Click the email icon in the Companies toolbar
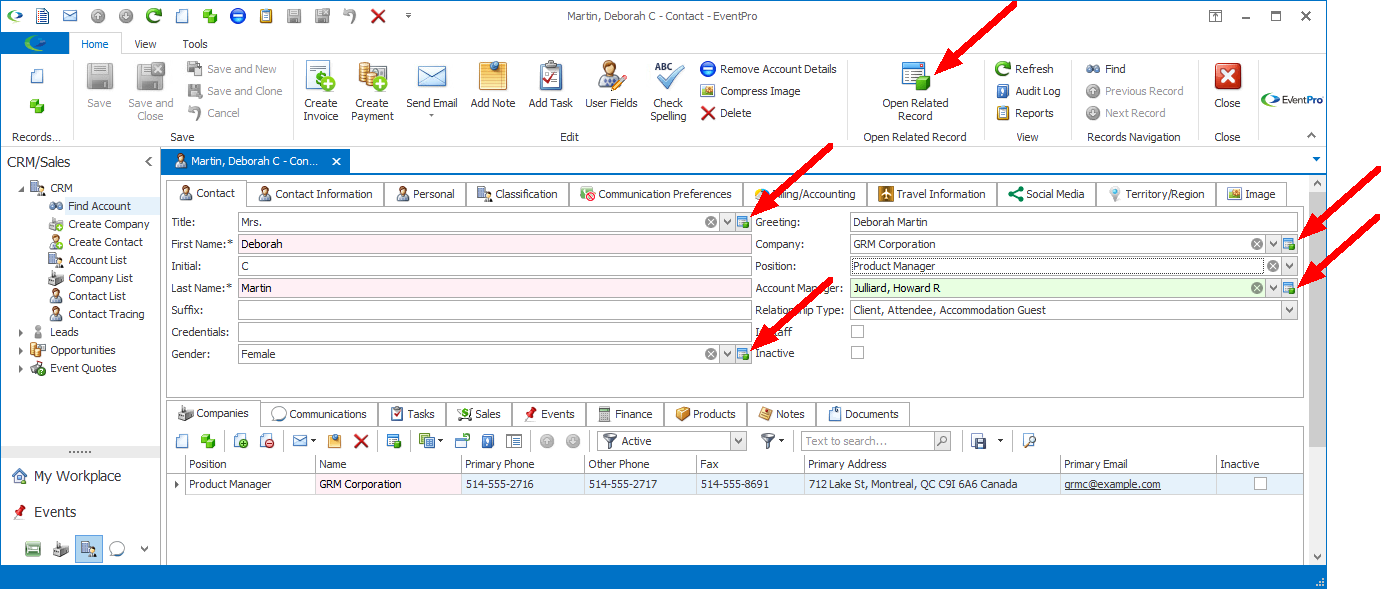The height and width of the screenshot is (589, 1381). coord(299,441)
